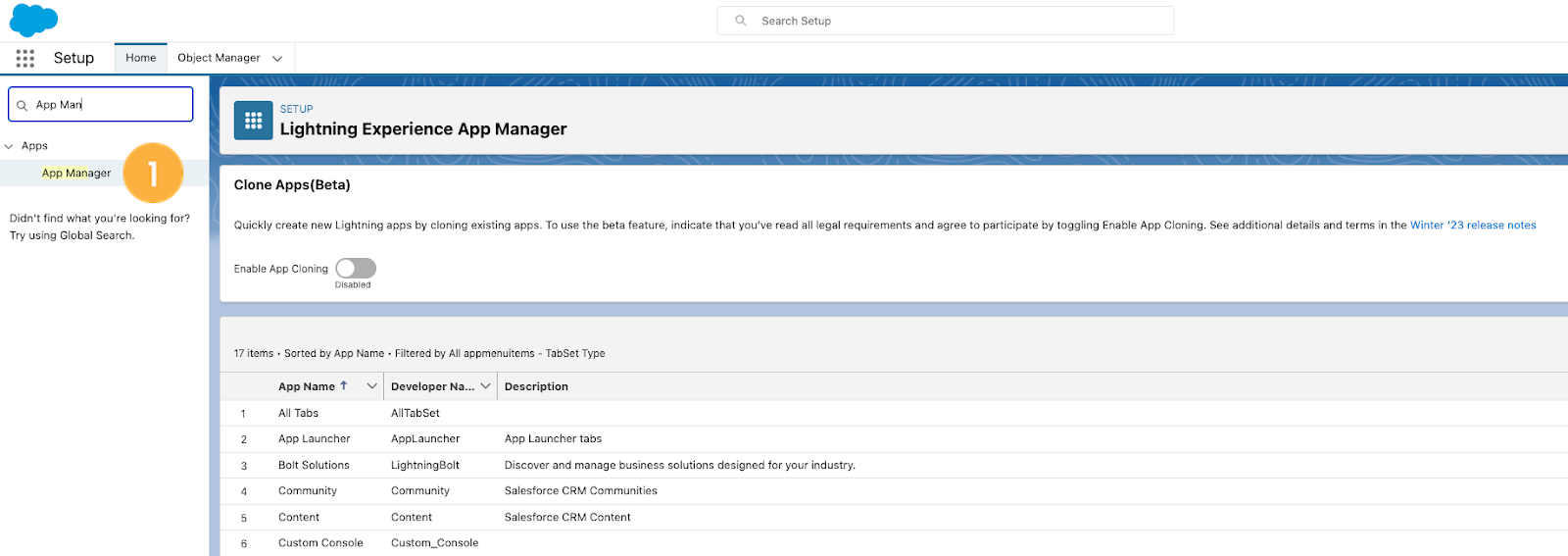Open the App Launcher grid icon
Screen dimensions: 1568x556
coord(25,59)
